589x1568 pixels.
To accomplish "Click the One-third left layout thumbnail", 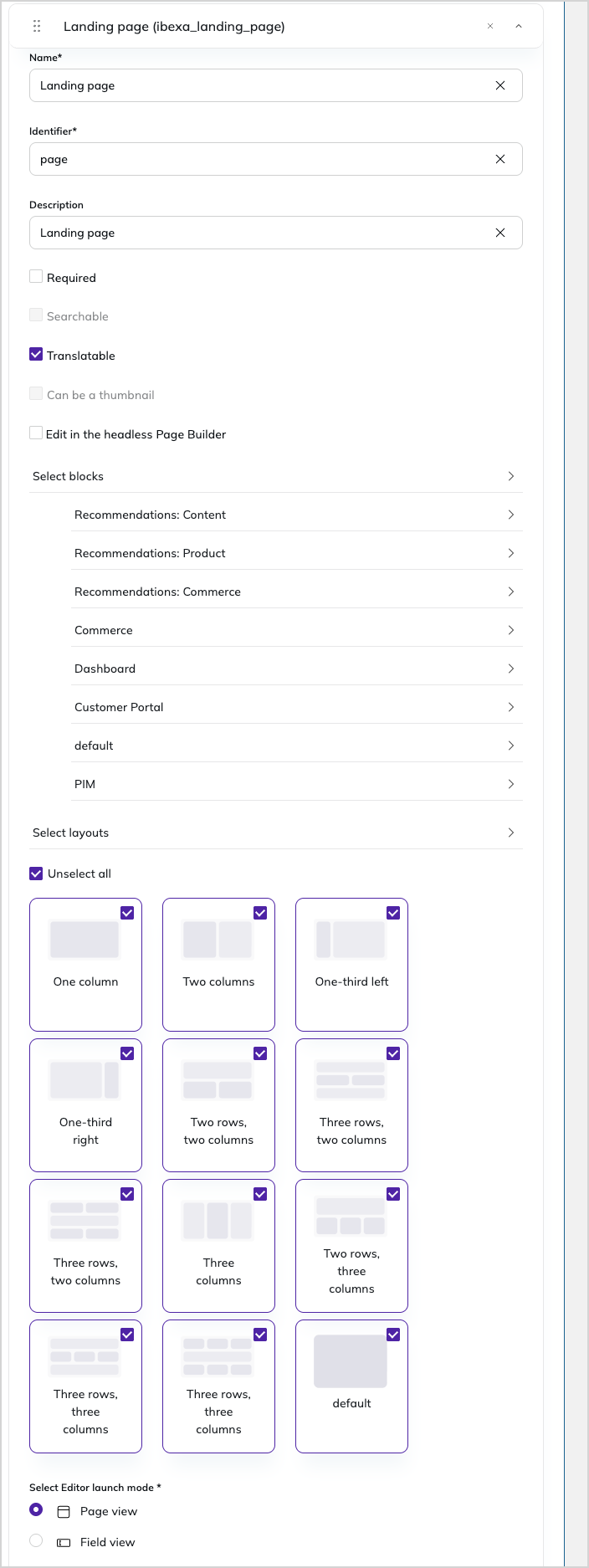I will click(351, 940).
